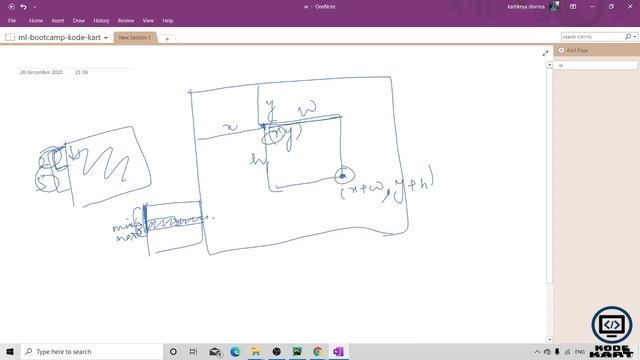
Task: Click the scroll up arrow of page scrollbar
Action: [549, 65]
